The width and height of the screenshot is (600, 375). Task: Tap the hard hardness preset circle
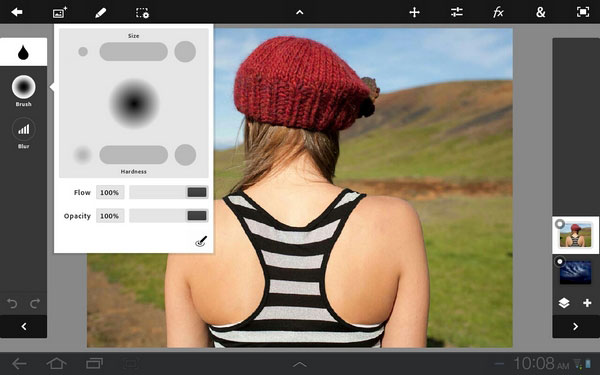click(x=185, y=155)
